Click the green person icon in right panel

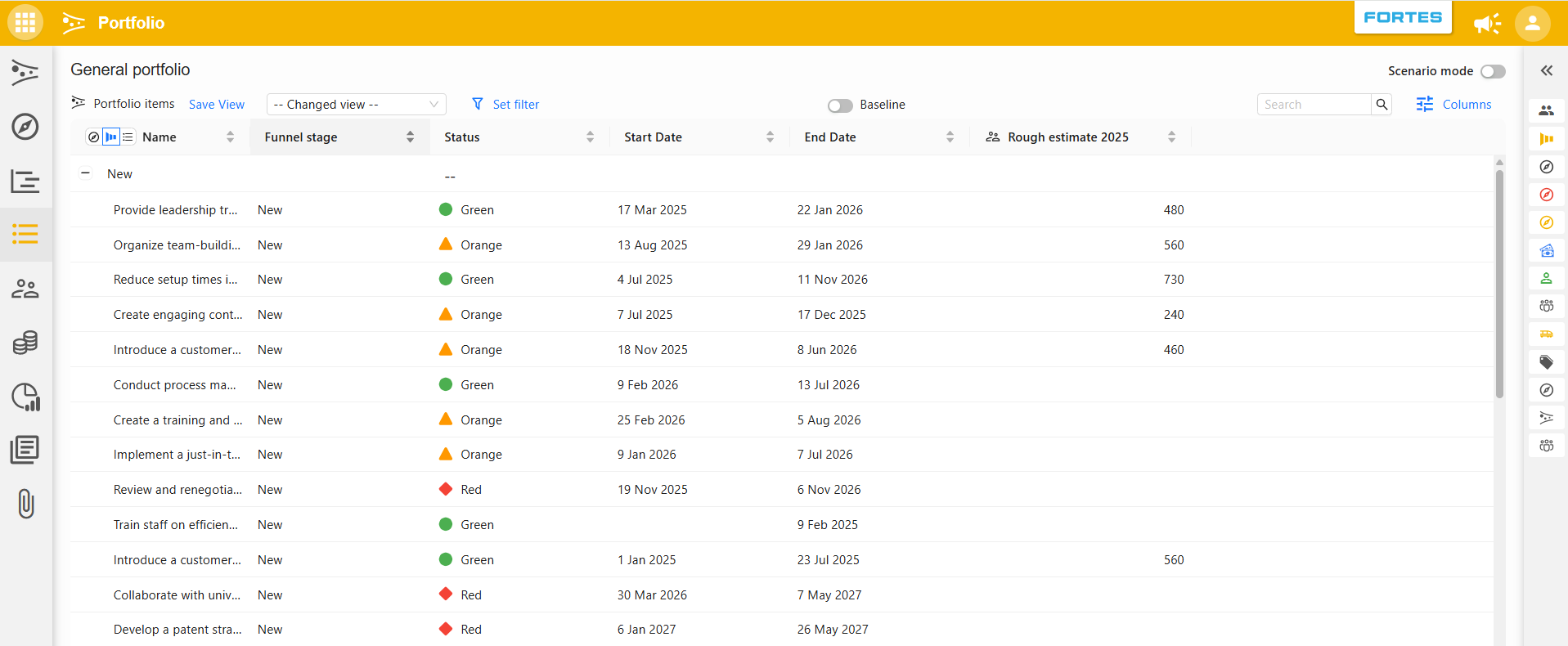pyautogui.click(x=1546, y=278)
